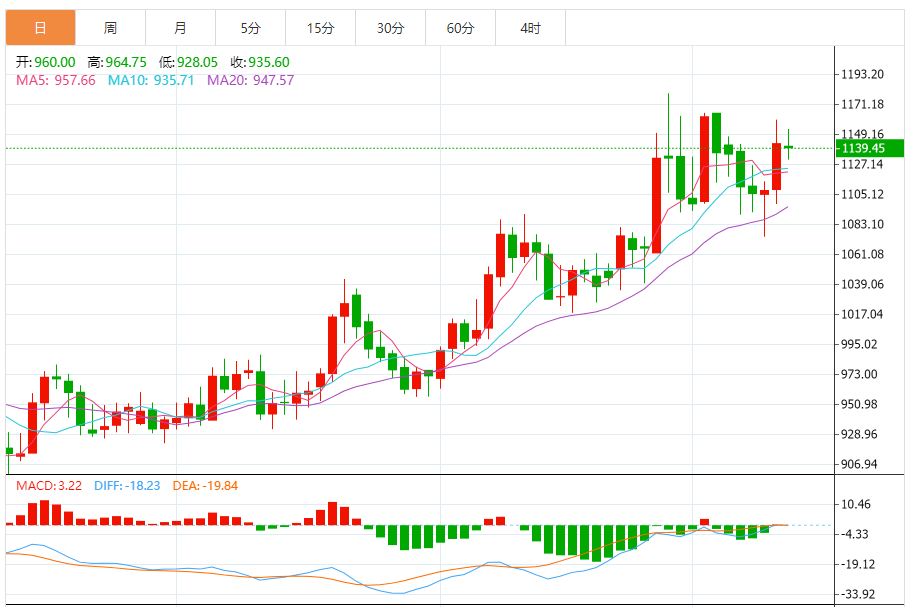Open the 5分 interval tab
This screenshot has height=607, width=909.
pos(250,28)
